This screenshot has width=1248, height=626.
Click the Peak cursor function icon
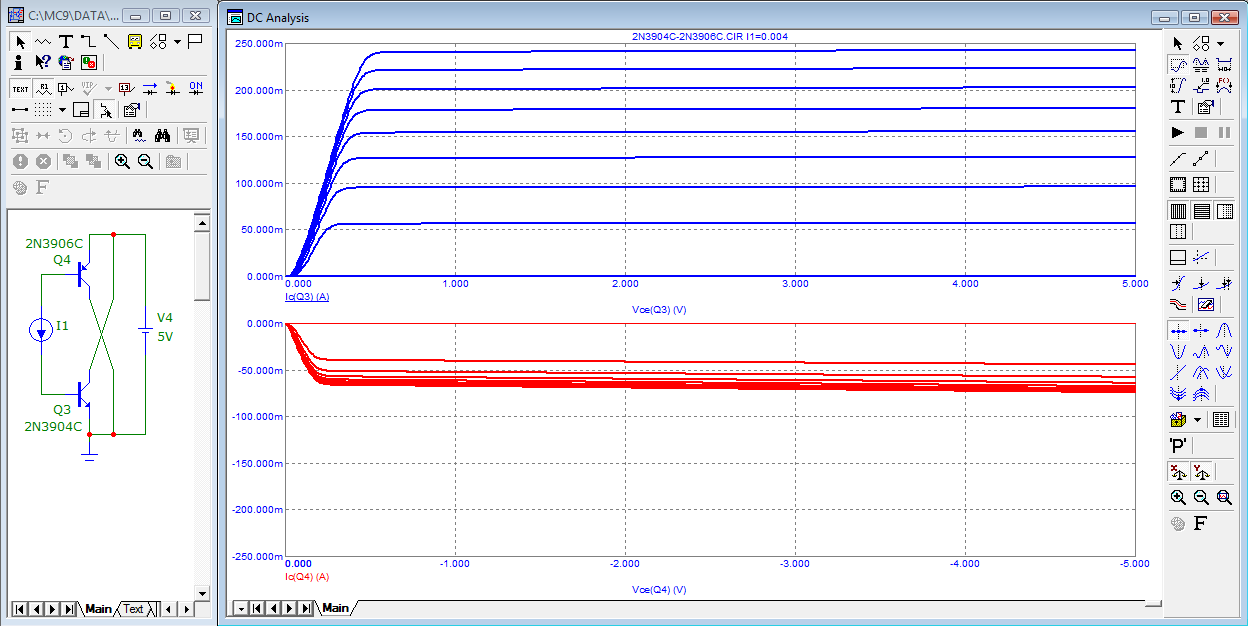coord(1224,330)
